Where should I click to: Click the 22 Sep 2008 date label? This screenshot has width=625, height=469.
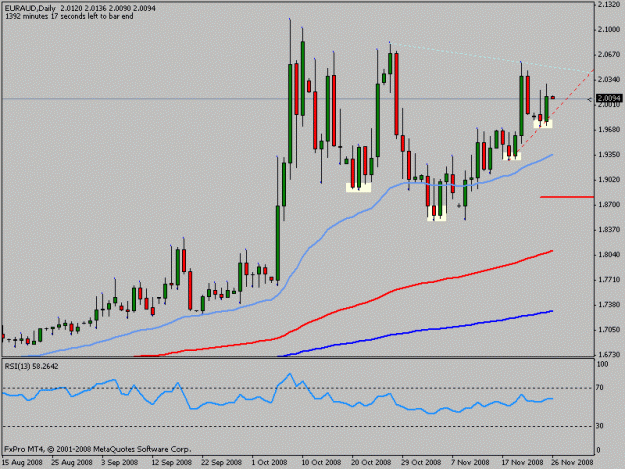pos(222,462)
